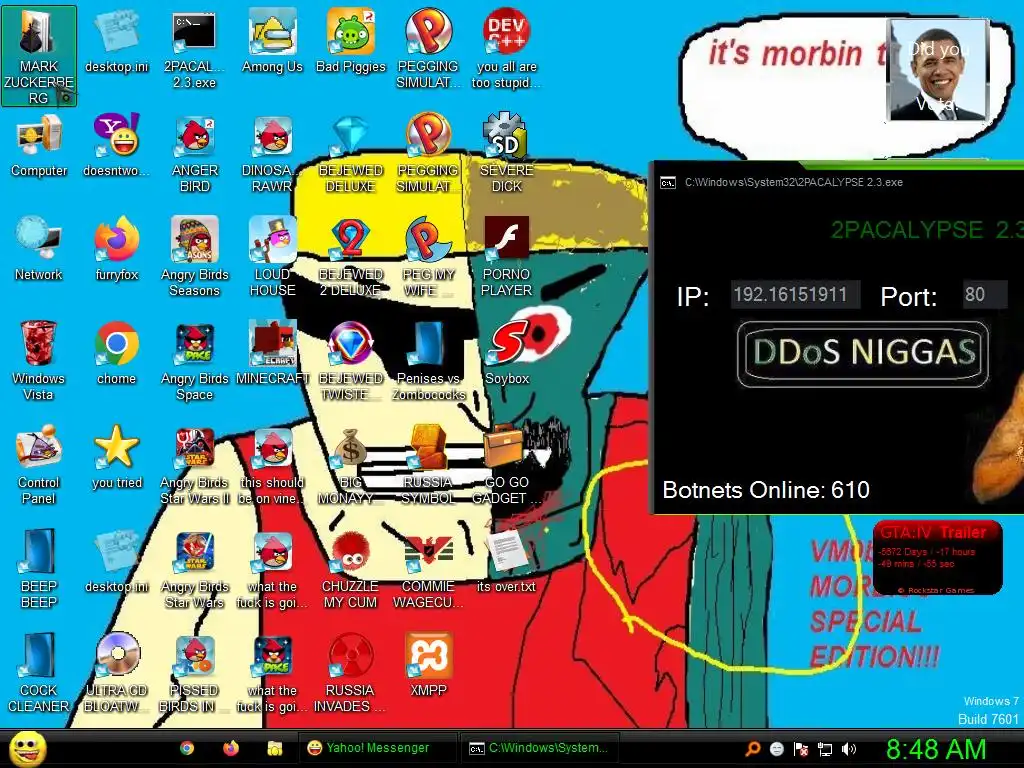
Task: Open the DEV C++ 'you all are too stupid' icon
Action: point(507,50)
